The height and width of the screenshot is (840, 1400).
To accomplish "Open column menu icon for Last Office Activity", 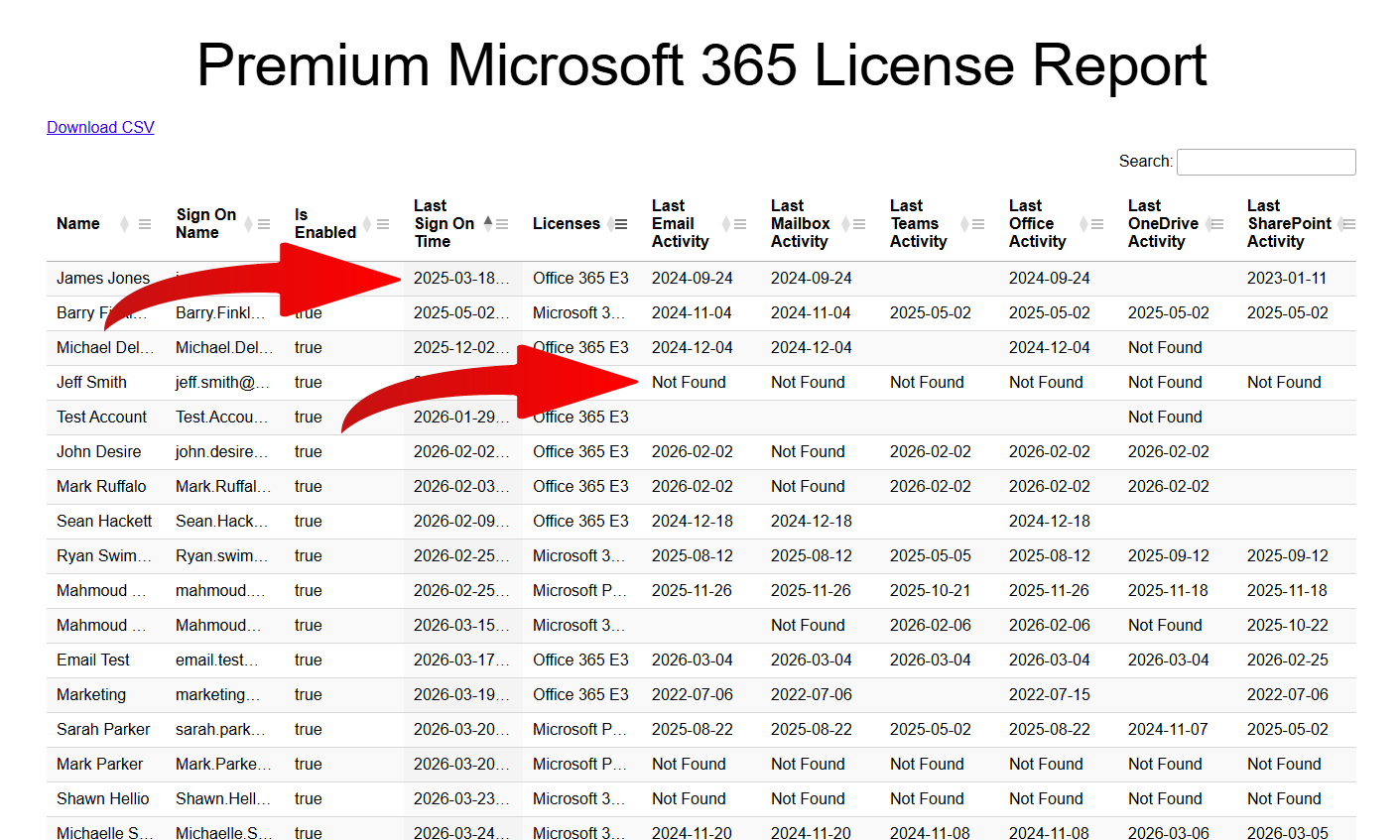I will [1097, 224].
